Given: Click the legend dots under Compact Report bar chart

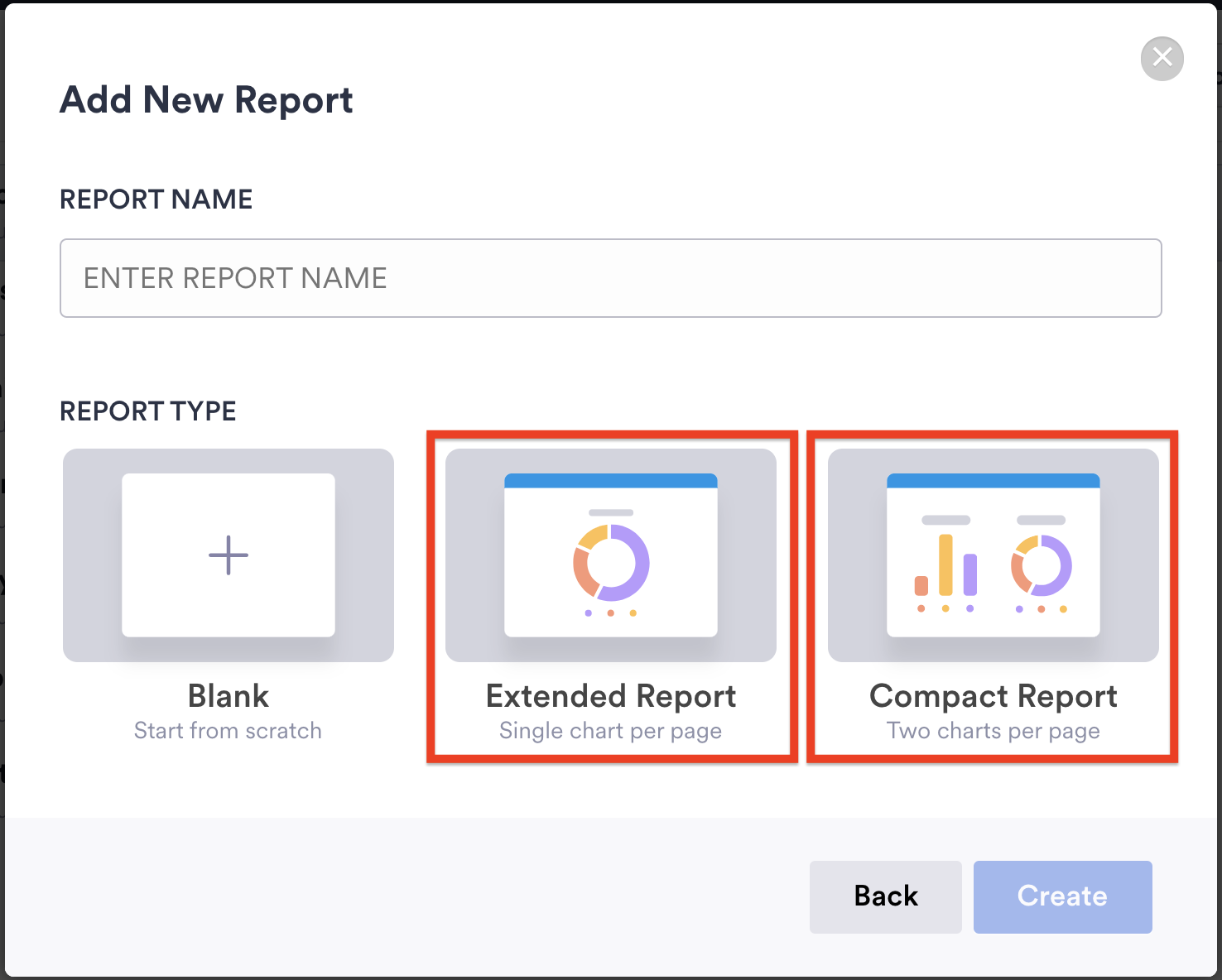Looking at the screenshot, I should [x=945, y=609].
